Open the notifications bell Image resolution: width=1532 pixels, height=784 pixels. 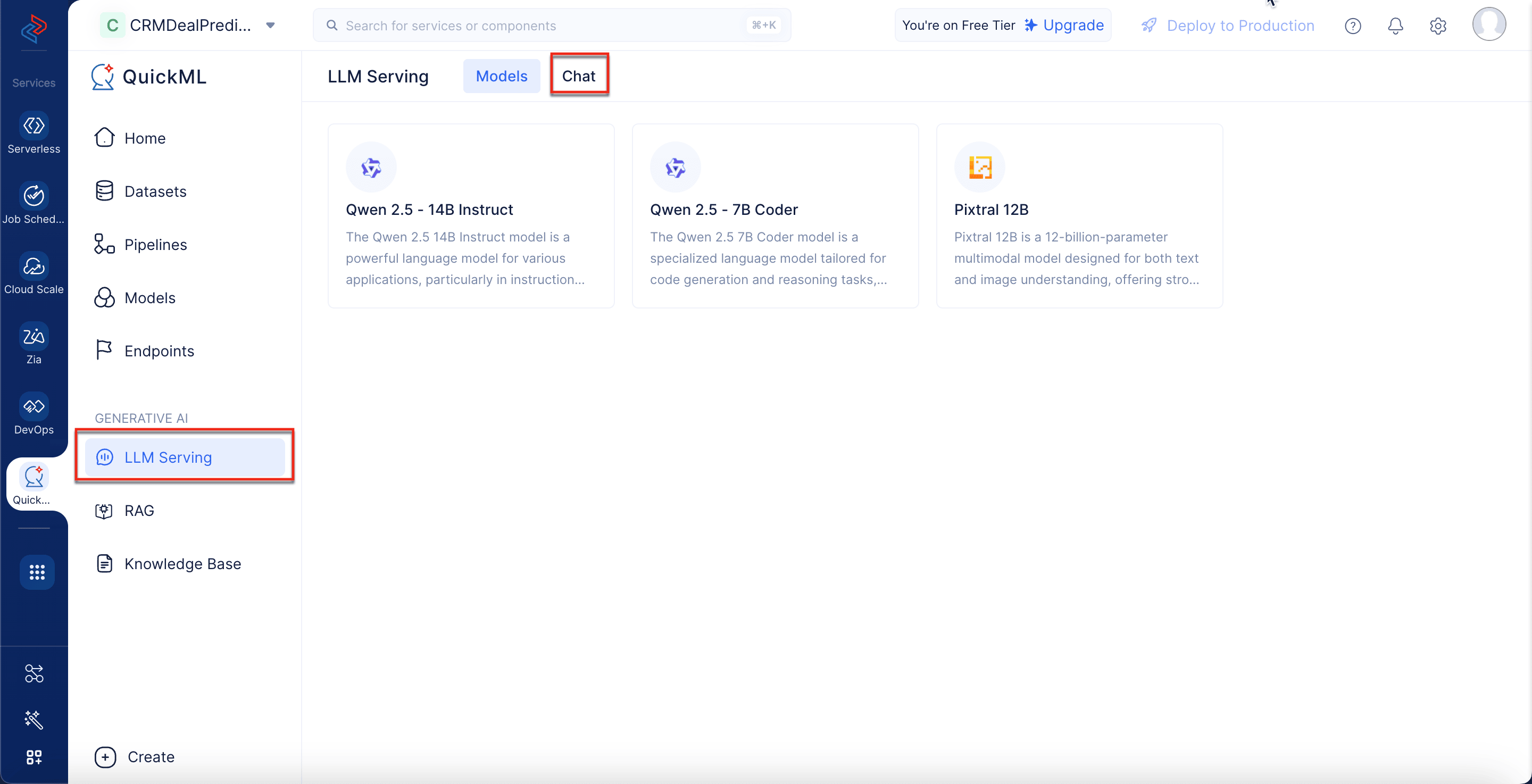tap(1395, 26)
